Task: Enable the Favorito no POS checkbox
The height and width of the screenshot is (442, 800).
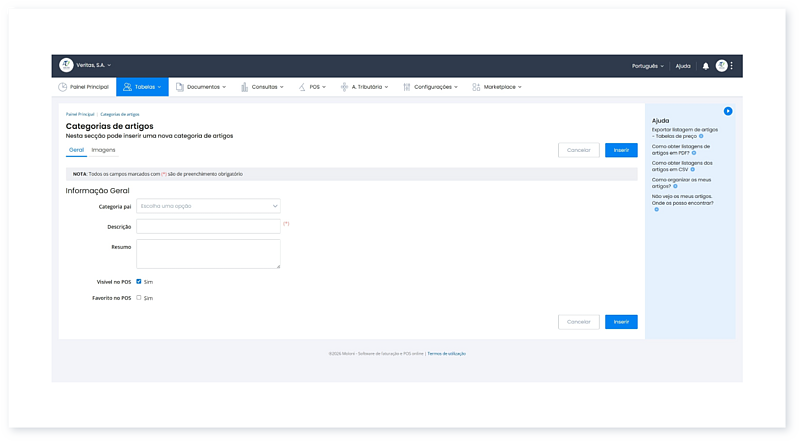Action: coord(139,298)
